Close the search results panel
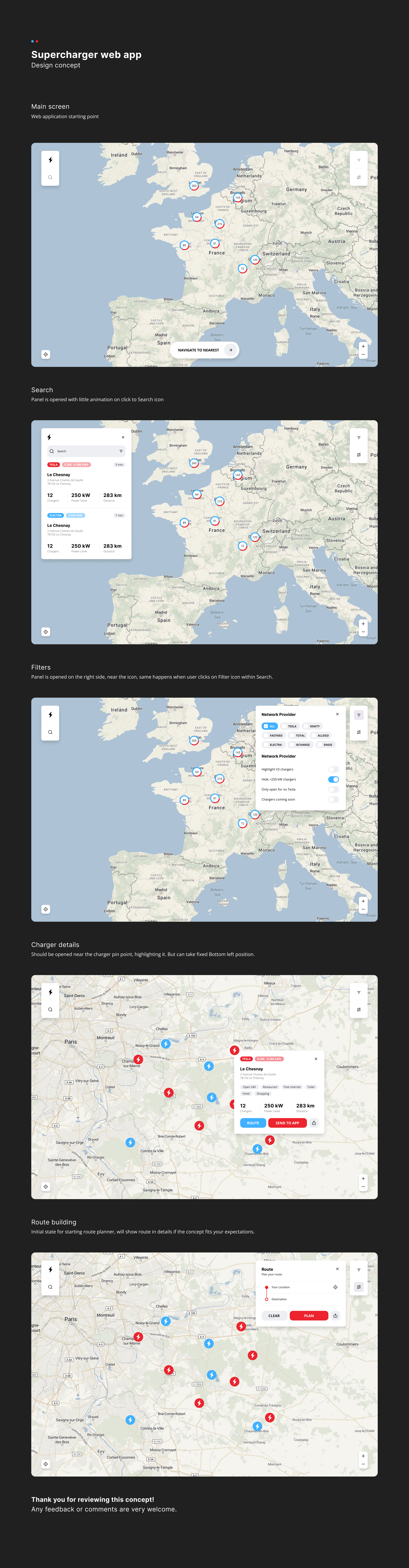The height and width of the screenshot is (1568, 409). [x=123, y=437]
